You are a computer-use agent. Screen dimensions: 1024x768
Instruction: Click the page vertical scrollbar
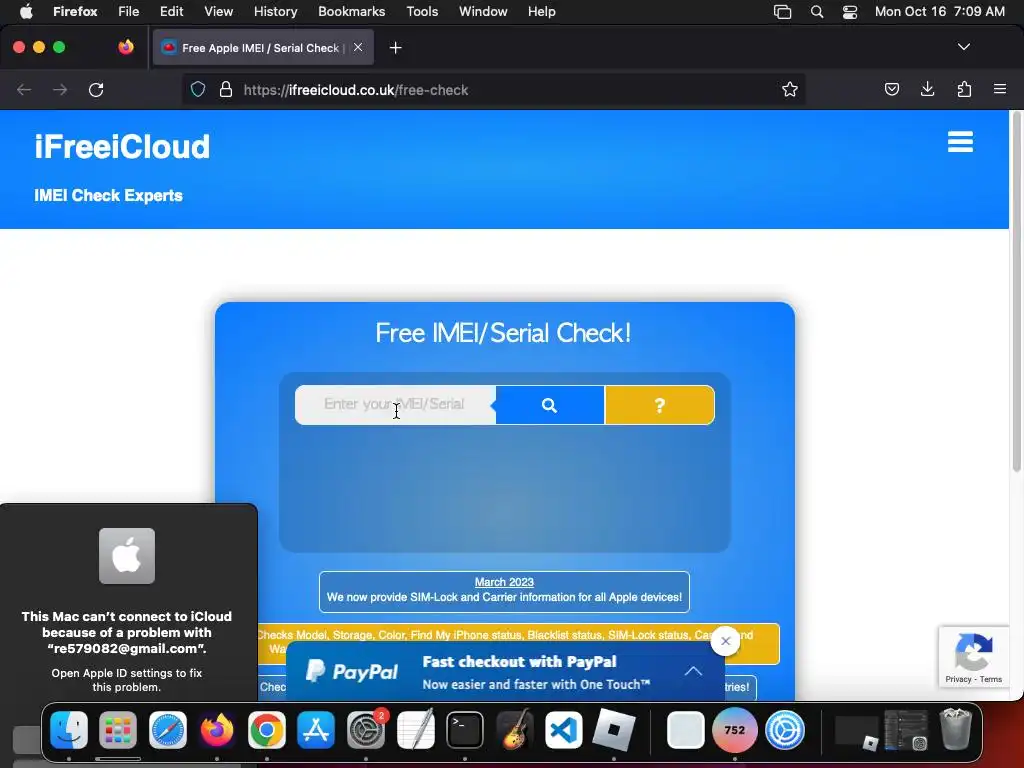point(1016,293)
